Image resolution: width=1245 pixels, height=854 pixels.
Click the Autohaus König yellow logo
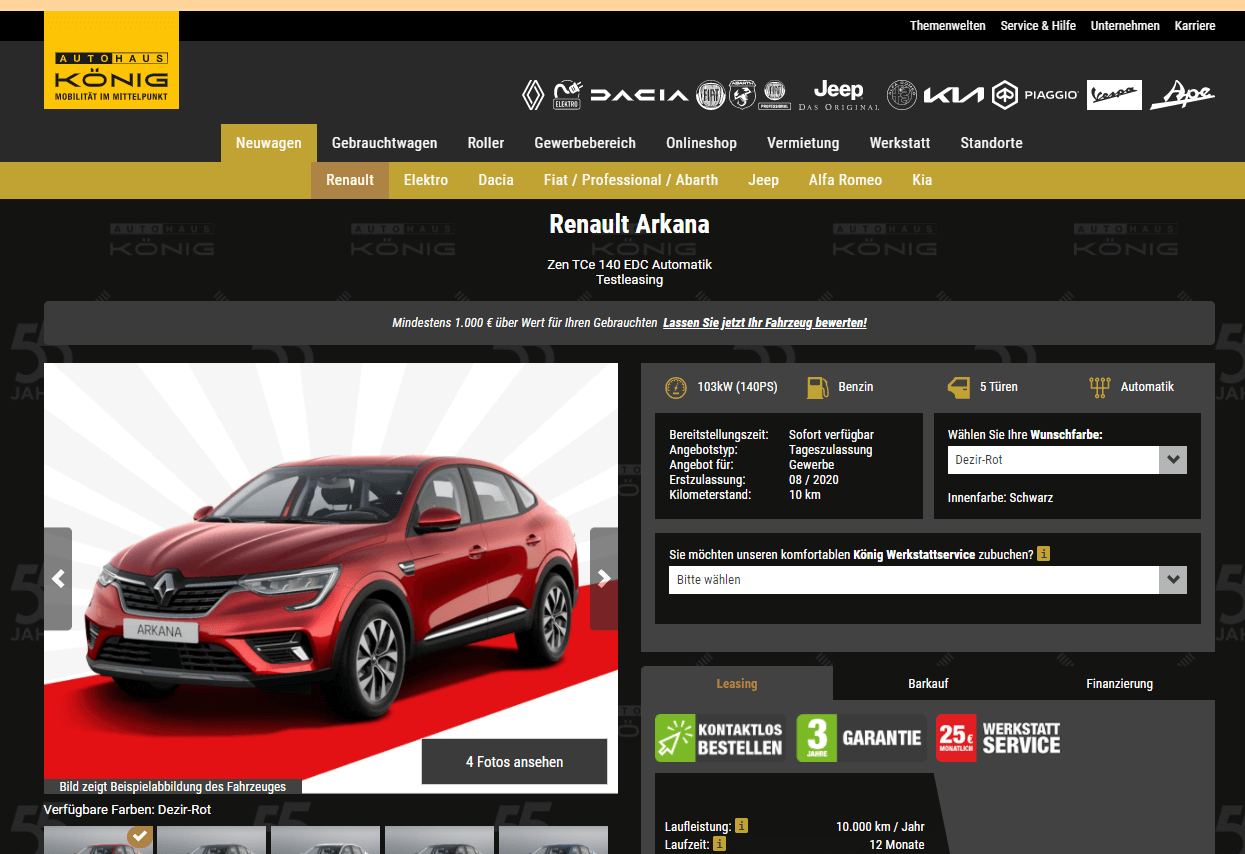click(x=111, y=60)
